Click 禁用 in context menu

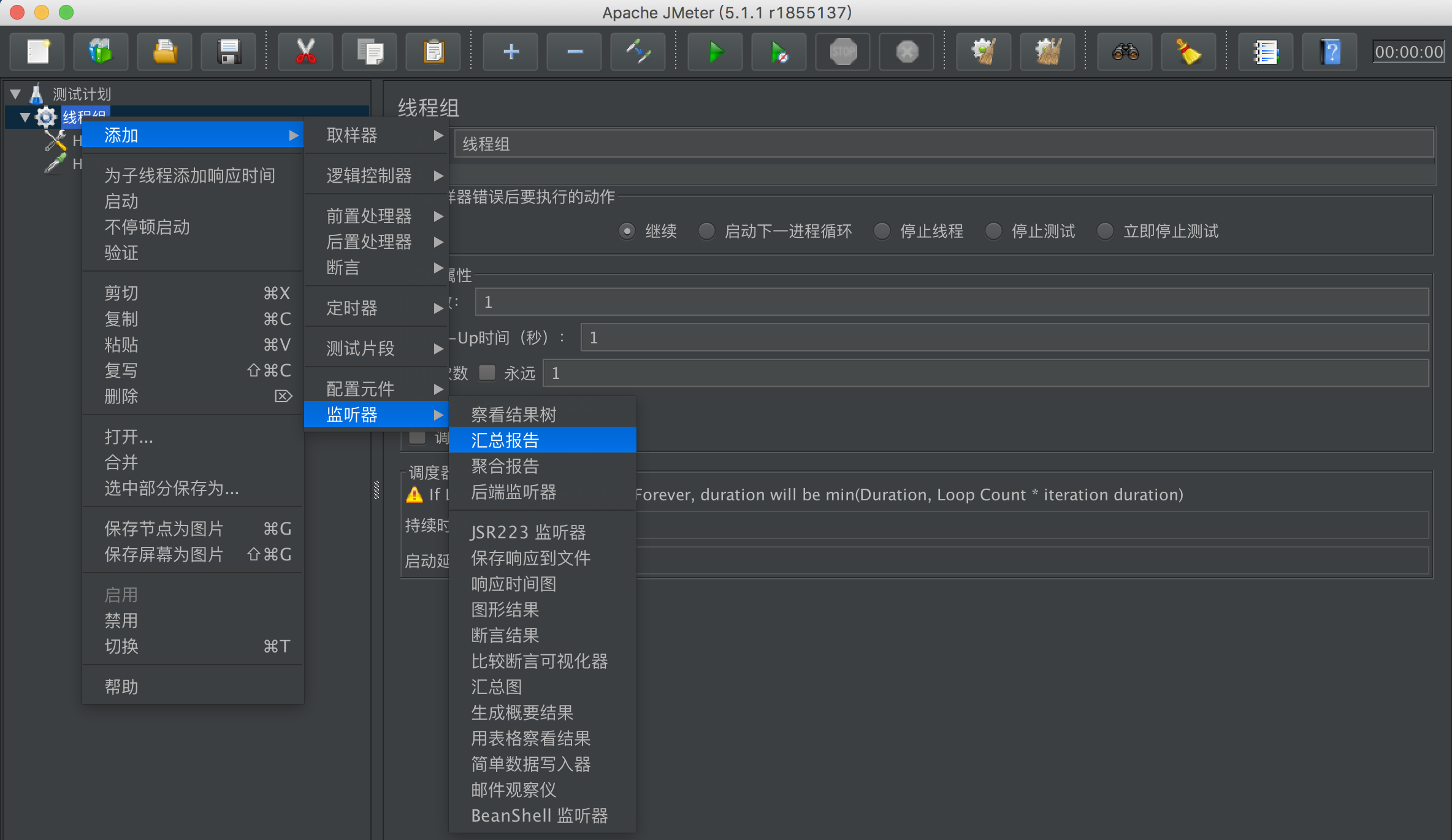click(x=193, y=620)
